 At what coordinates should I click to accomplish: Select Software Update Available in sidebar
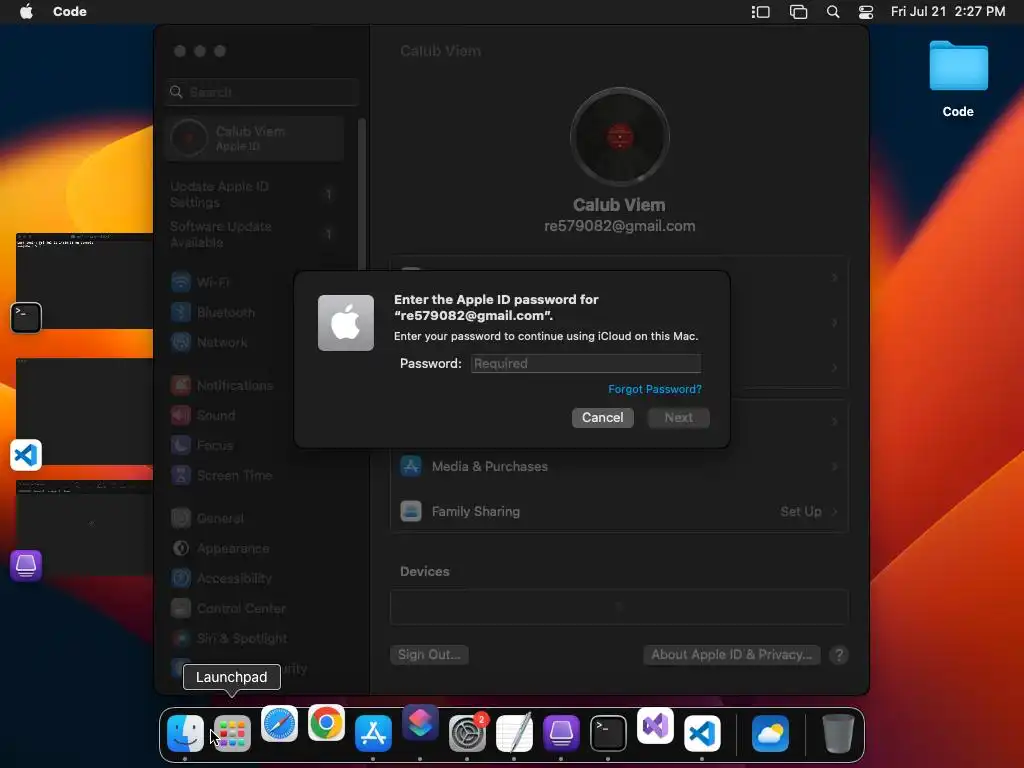click(x=254, y=234)
